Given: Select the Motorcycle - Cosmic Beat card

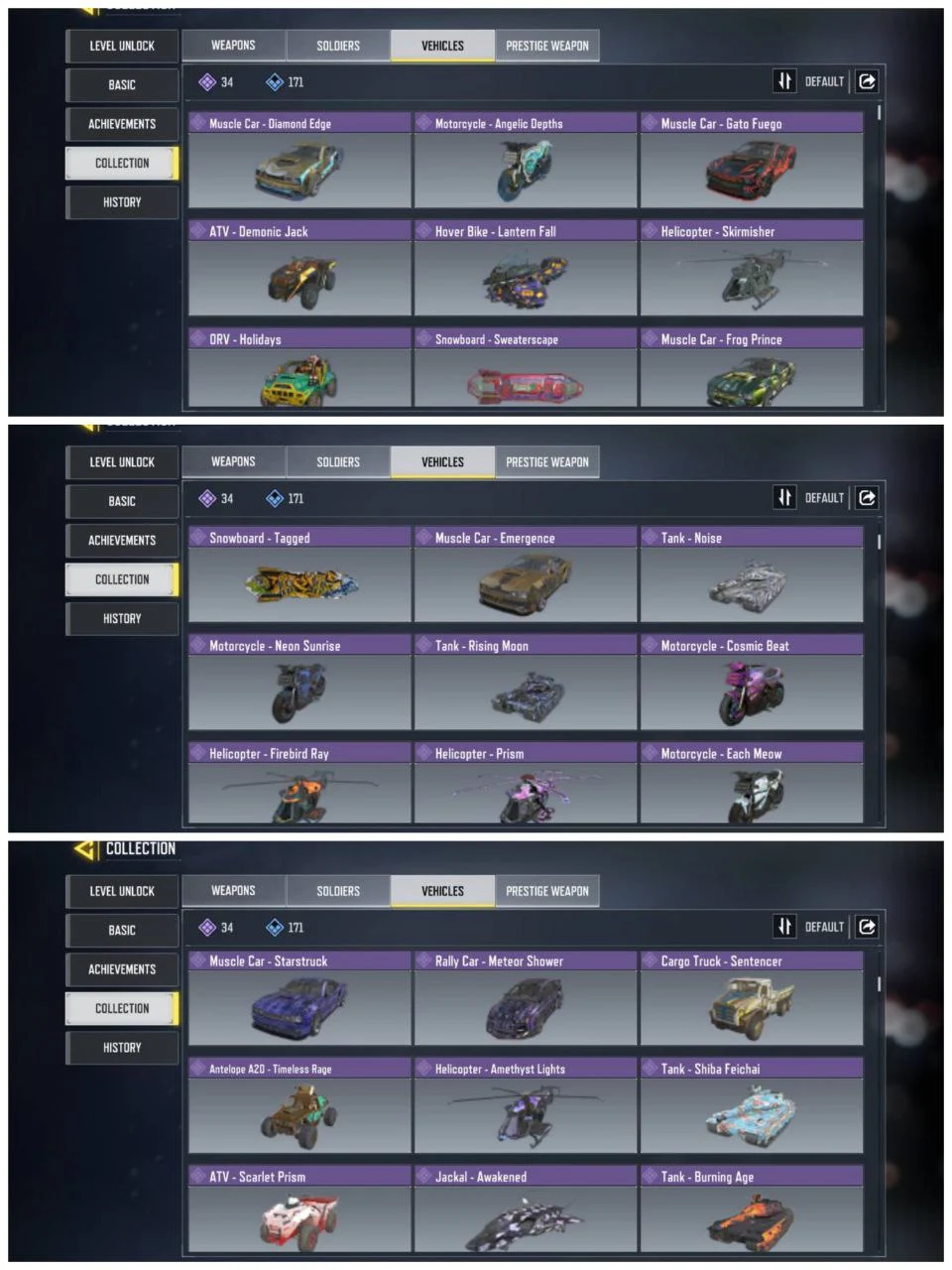Looking at the screenshot, I should point(752,683).
